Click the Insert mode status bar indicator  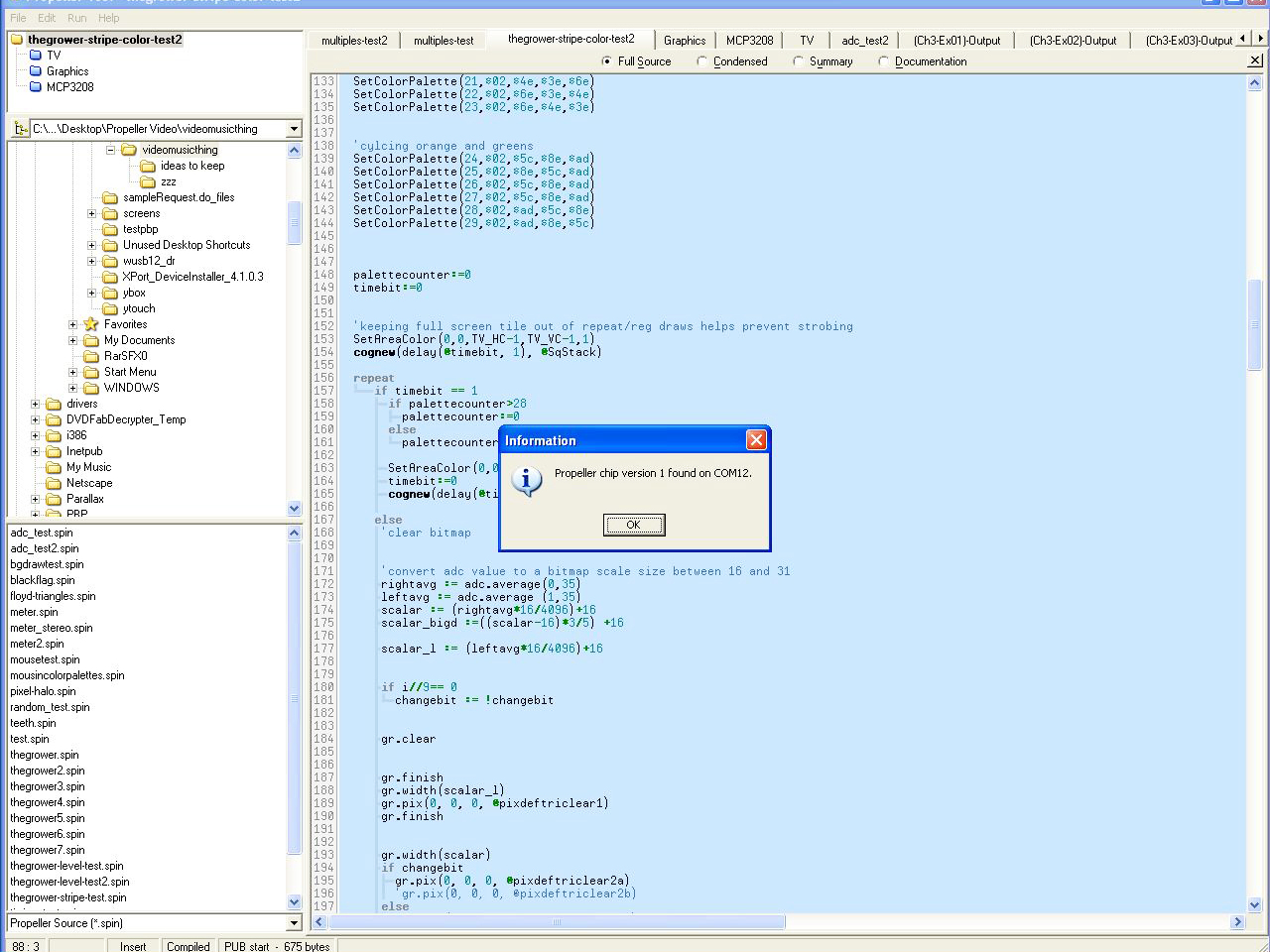(x=133, y=947)
